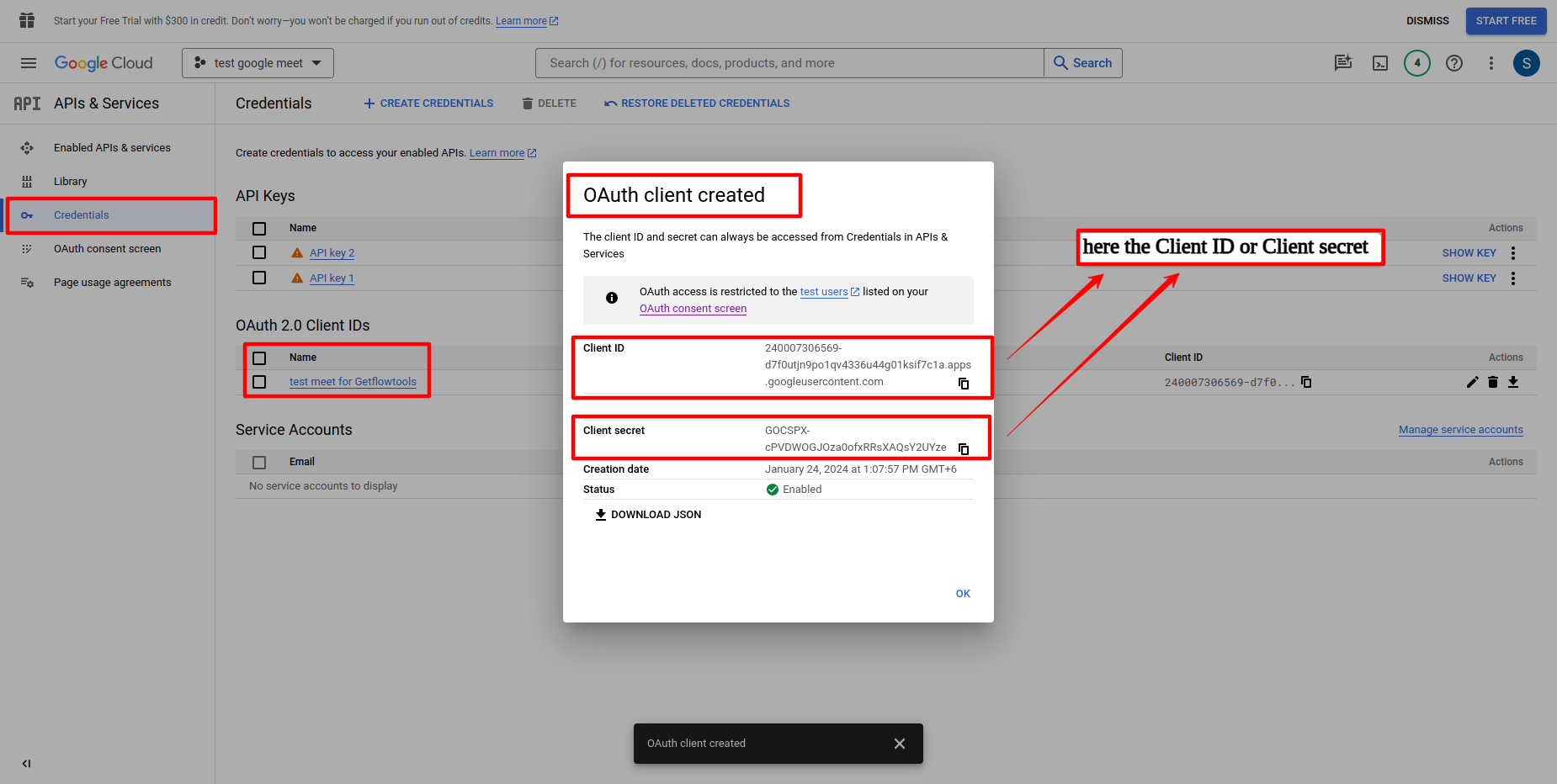Open the gift free trial icon
This screenshot has width=1557, height=784.
[x=27, y=20]
